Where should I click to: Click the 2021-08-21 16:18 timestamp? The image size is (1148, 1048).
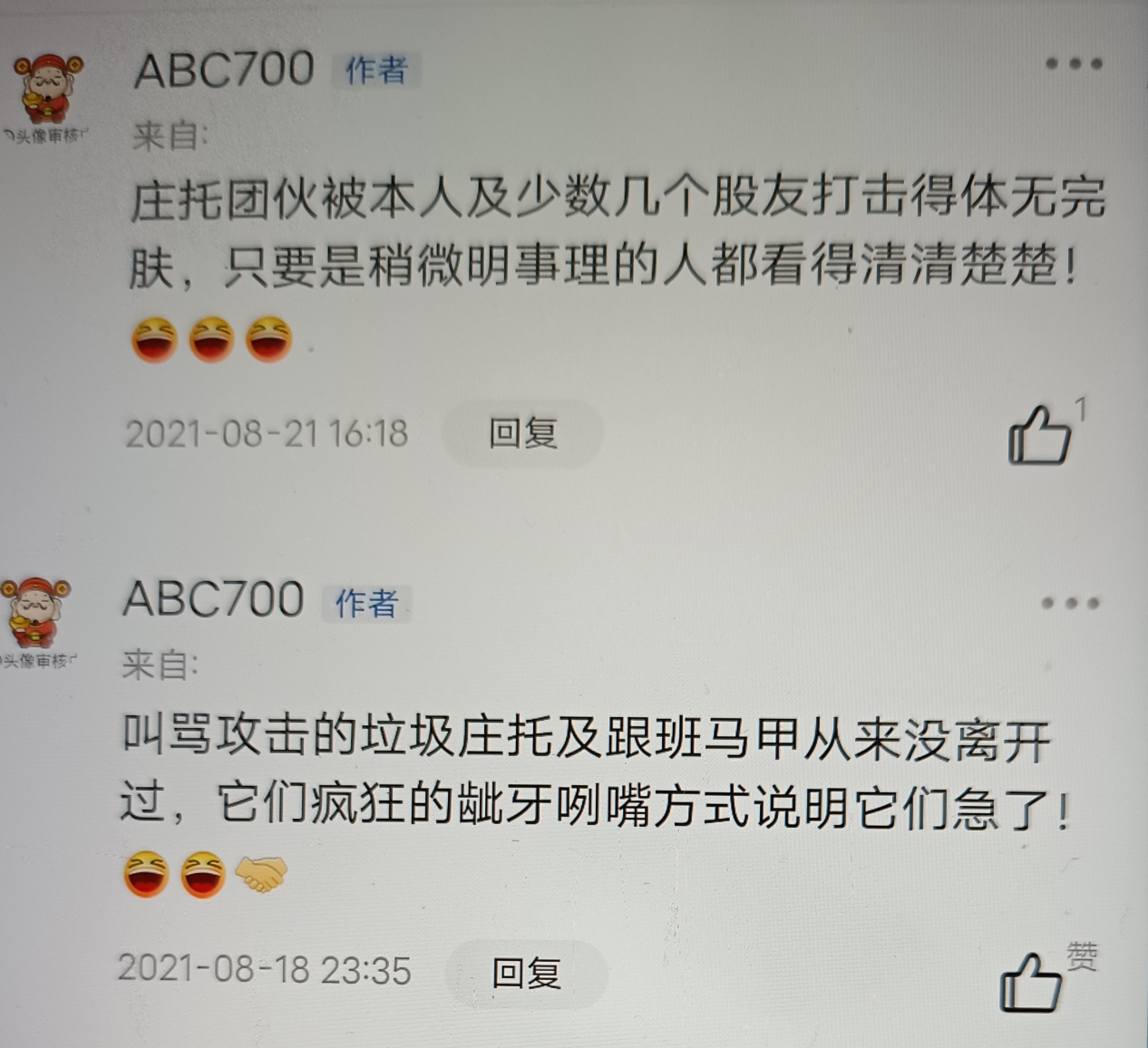point(267,433)
